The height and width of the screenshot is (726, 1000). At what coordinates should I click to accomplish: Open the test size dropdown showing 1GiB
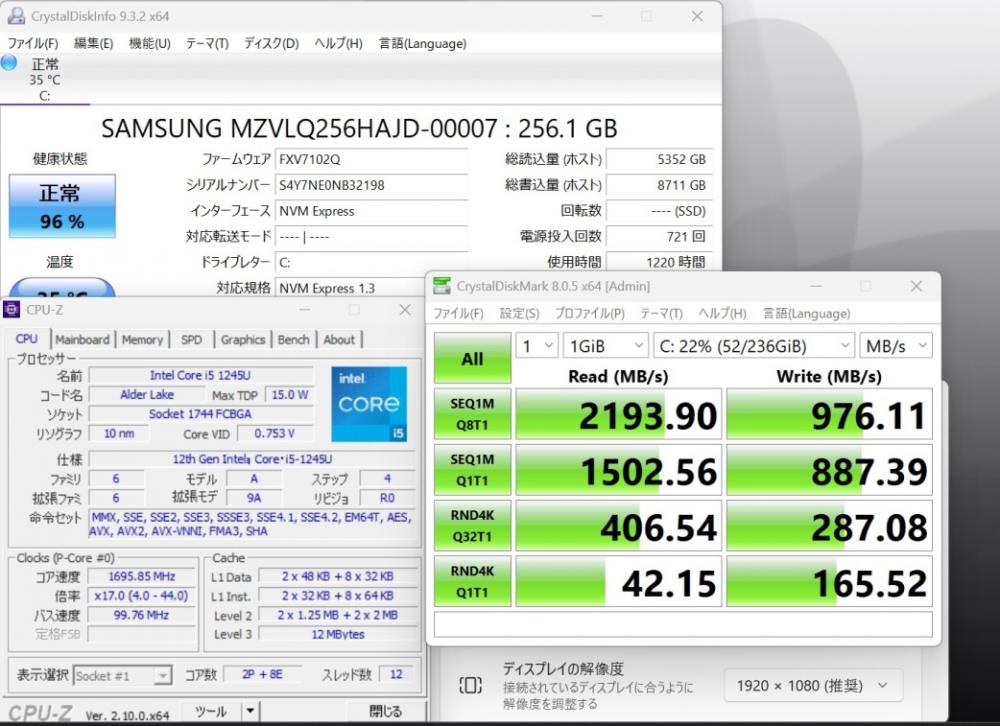pos(605,346)
